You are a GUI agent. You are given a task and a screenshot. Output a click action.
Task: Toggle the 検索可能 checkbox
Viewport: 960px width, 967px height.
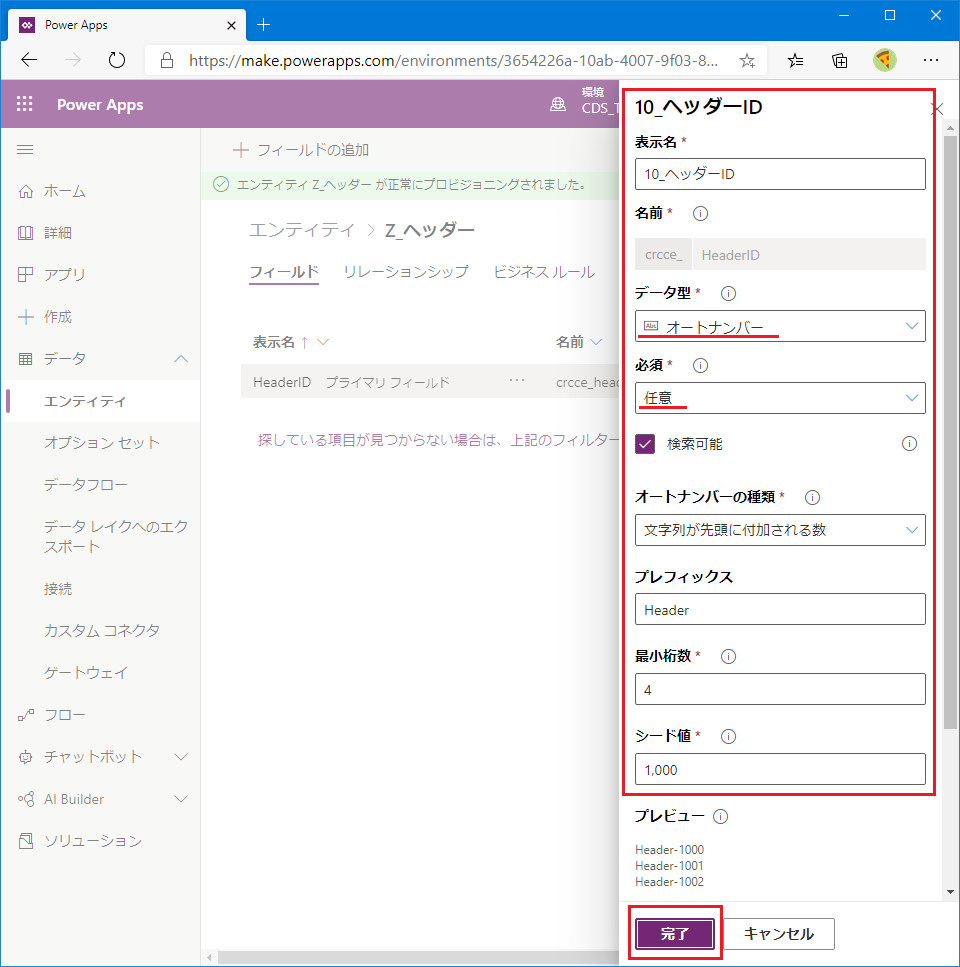click(x=645, y=444)
